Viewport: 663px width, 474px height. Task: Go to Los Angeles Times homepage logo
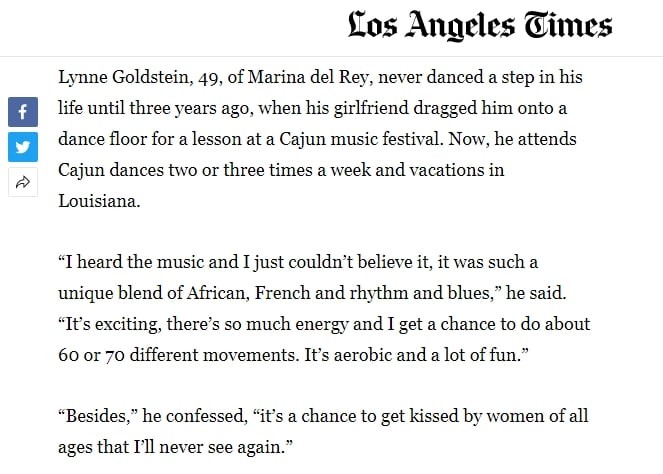point(479,27)
